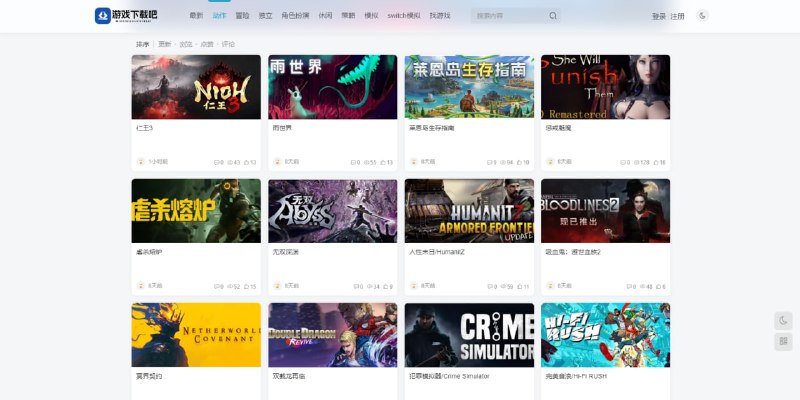
Task: Open the She Will Punish Them thumbnail
Action: tap(606, 87)
